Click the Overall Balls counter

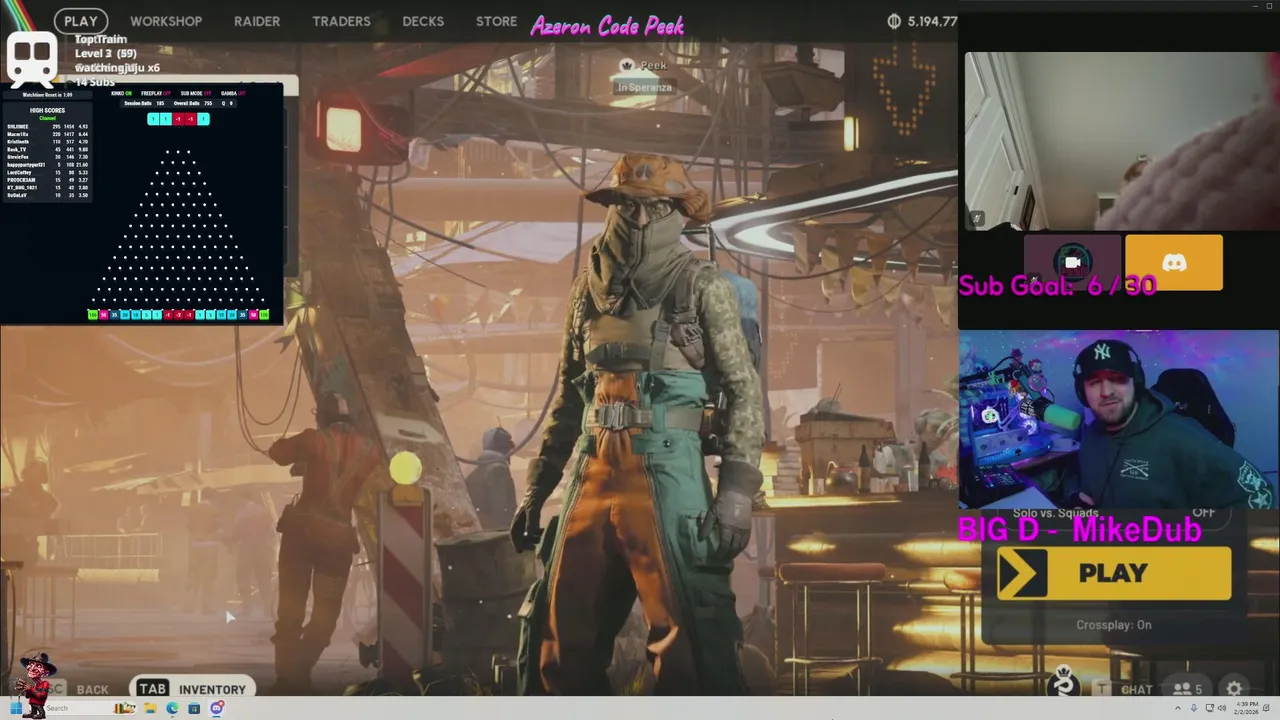tap(194, 103)
